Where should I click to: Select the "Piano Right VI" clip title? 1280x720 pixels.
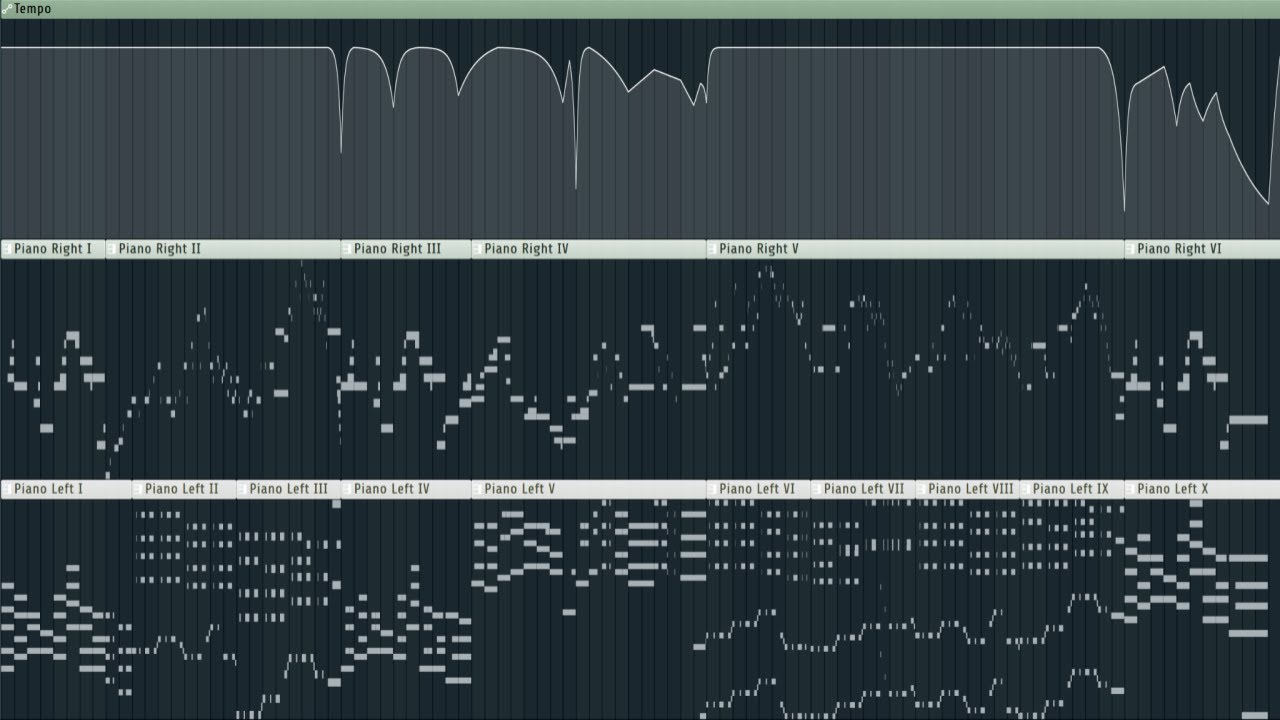click(1179, 249)
